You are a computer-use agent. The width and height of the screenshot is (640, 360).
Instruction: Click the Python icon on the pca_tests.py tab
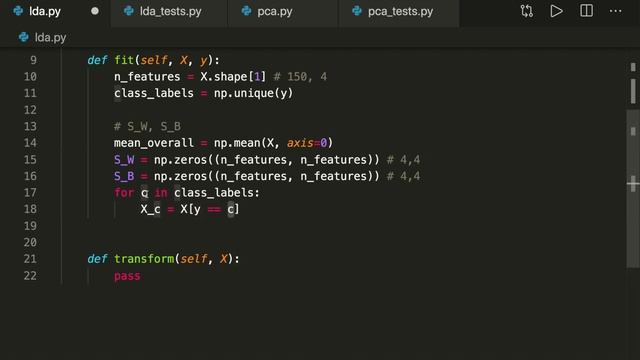(357, 11)
